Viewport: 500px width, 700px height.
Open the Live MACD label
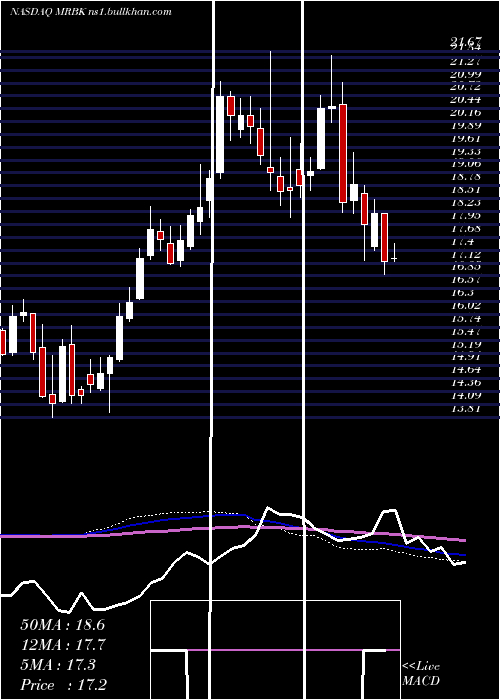coord(421,673)
